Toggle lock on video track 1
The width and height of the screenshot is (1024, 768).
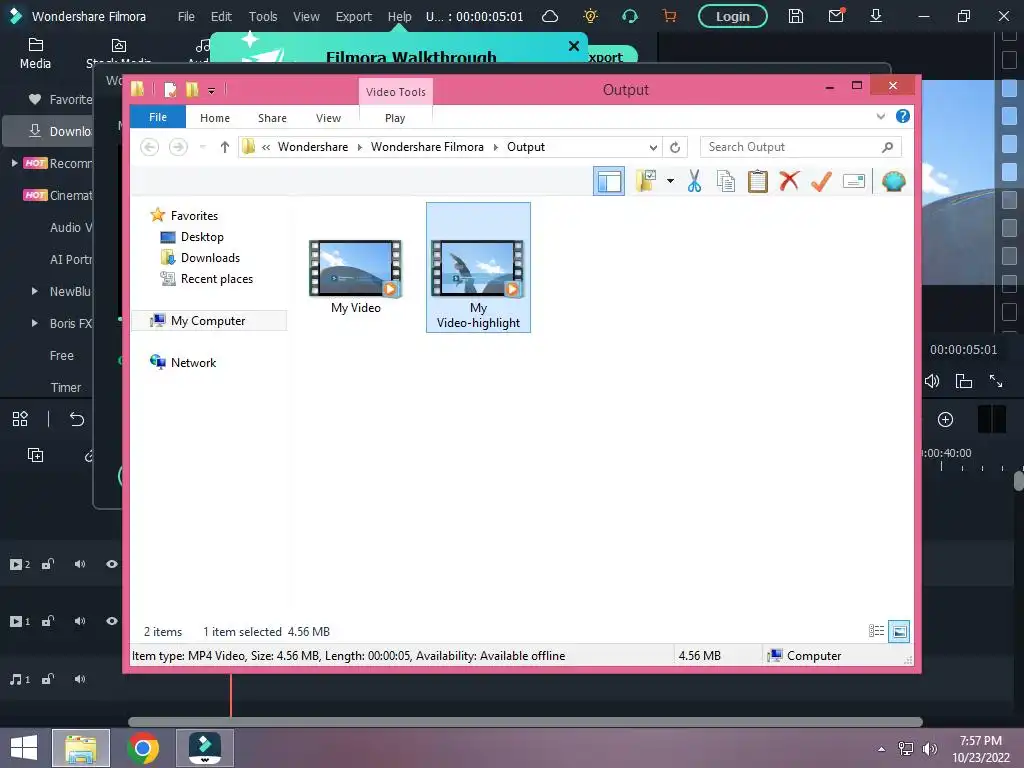coord(48,621)
